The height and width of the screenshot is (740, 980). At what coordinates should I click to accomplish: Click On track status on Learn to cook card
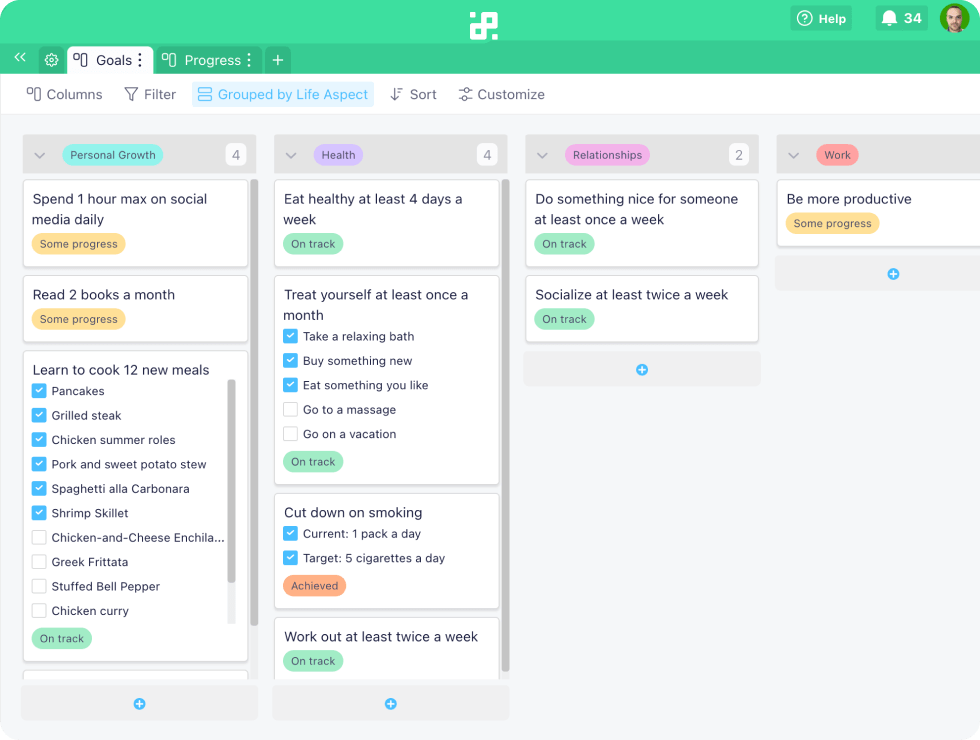point(62,638)
